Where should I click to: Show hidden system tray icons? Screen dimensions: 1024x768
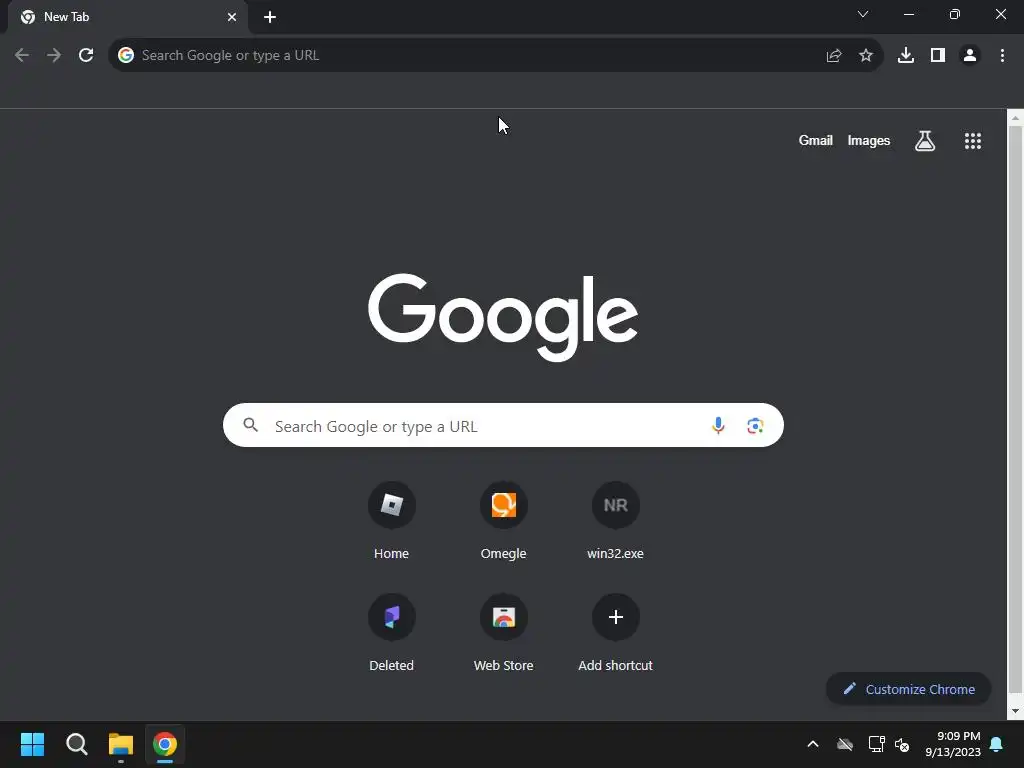click(813, 744)
